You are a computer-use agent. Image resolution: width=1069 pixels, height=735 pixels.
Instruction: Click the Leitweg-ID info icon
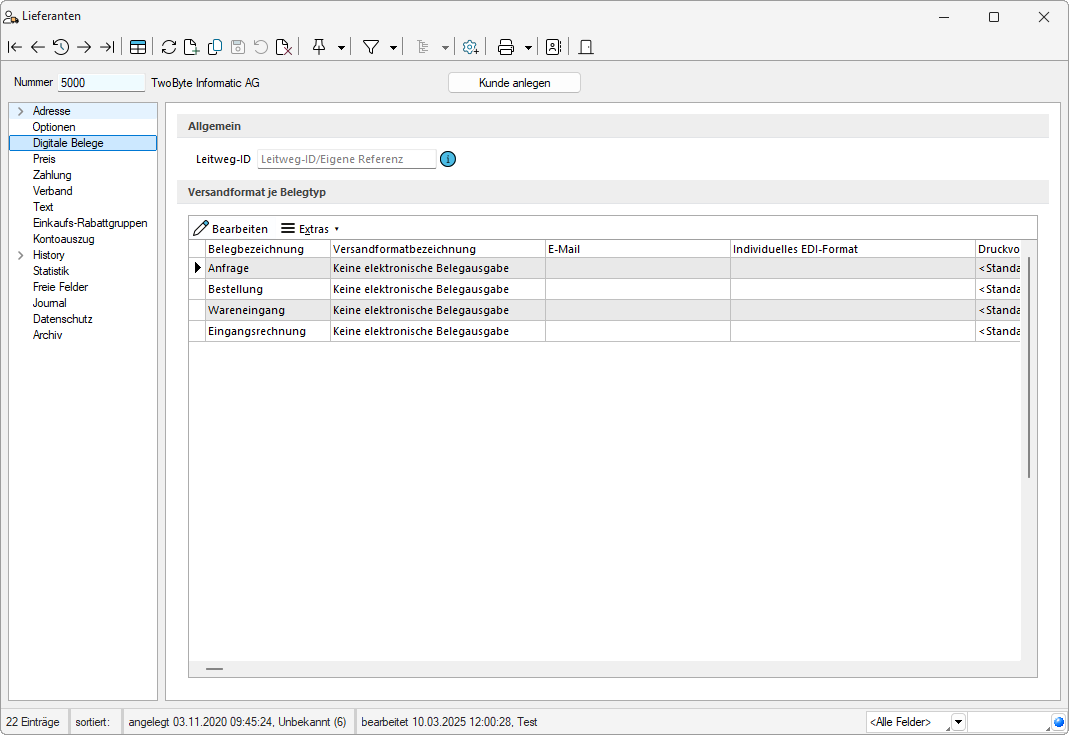click(448, 159)
